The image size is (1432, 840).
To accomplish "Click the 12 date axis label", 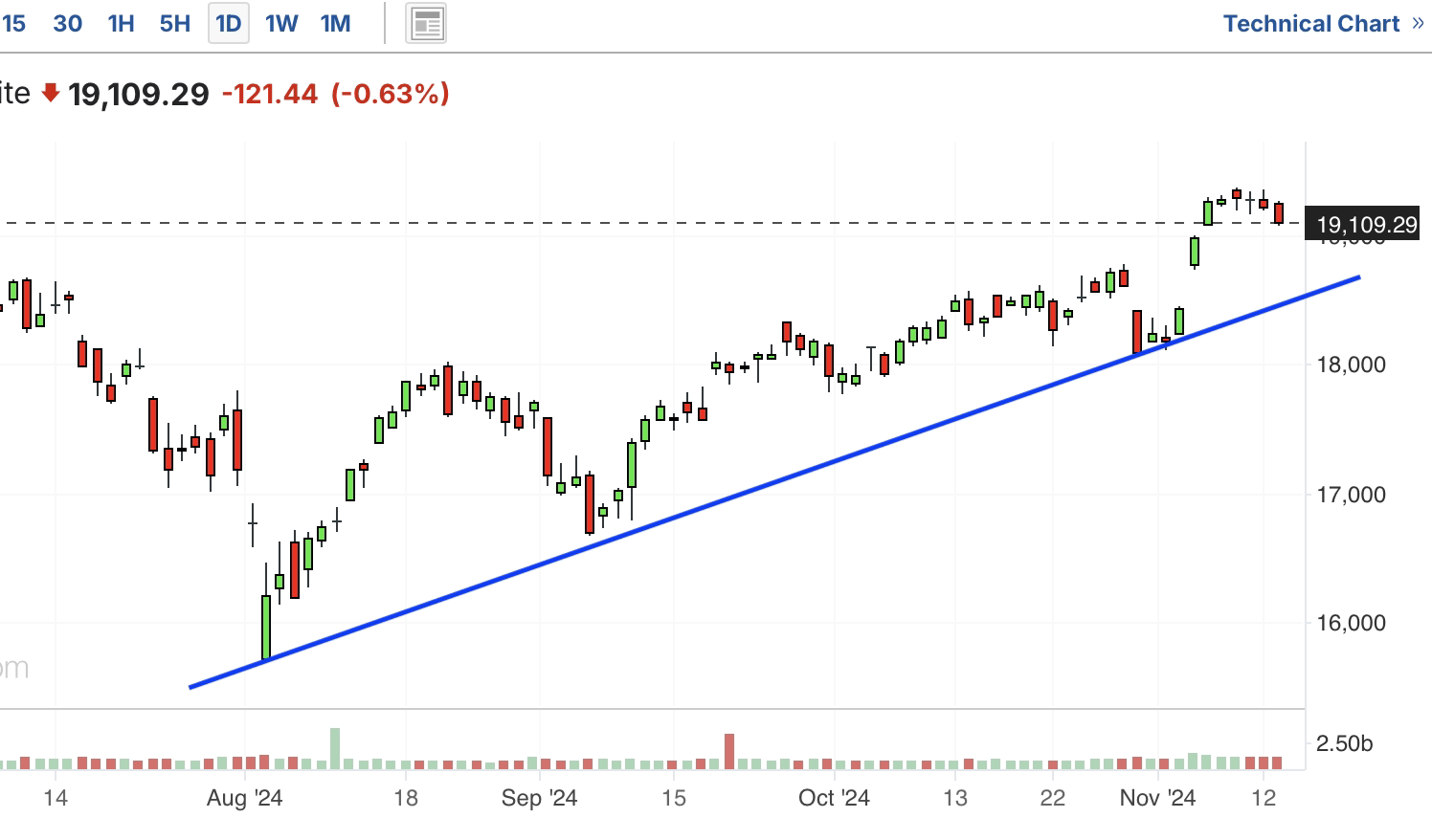I will point(1264,798).
